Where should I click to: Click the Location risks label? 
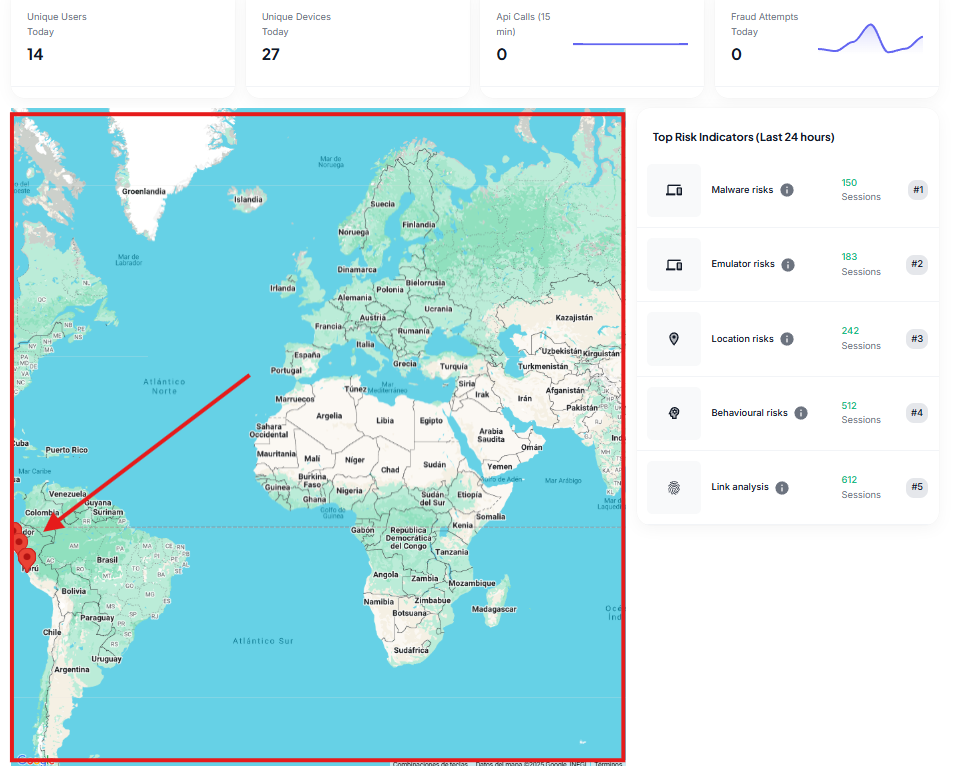742,338
